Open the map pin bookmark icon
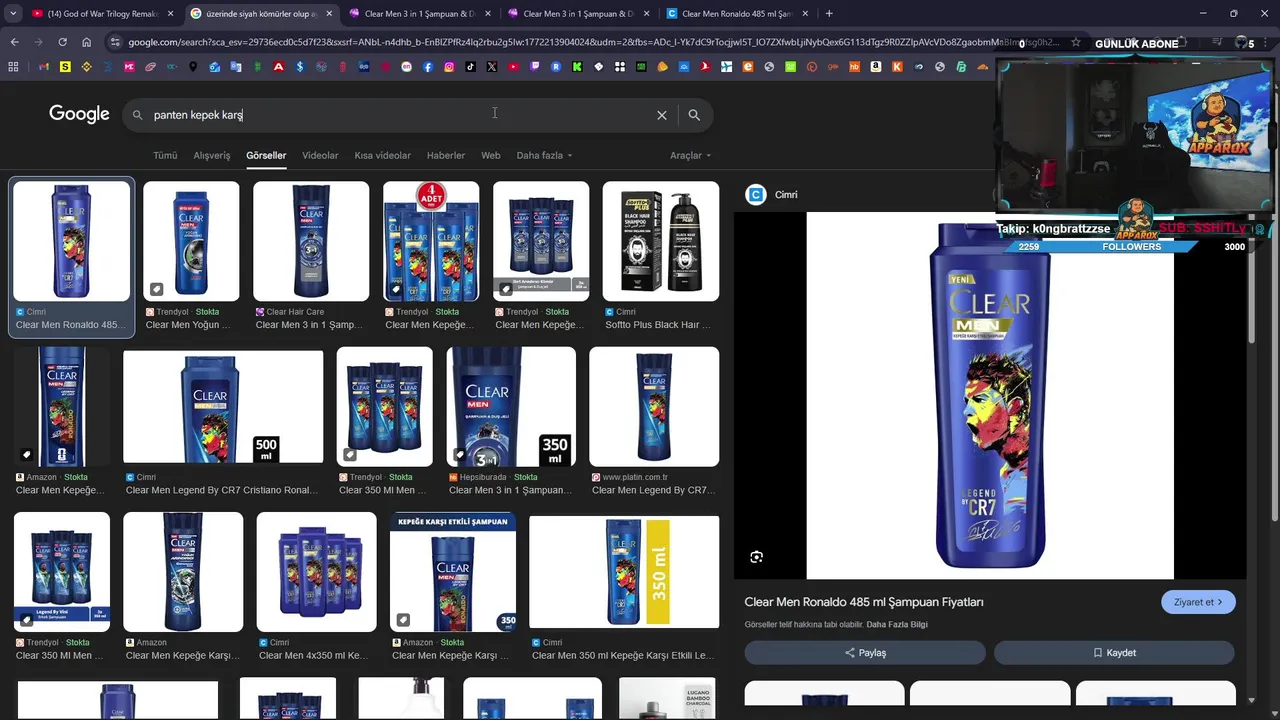The image size is (1280, 720). (193, 67)
